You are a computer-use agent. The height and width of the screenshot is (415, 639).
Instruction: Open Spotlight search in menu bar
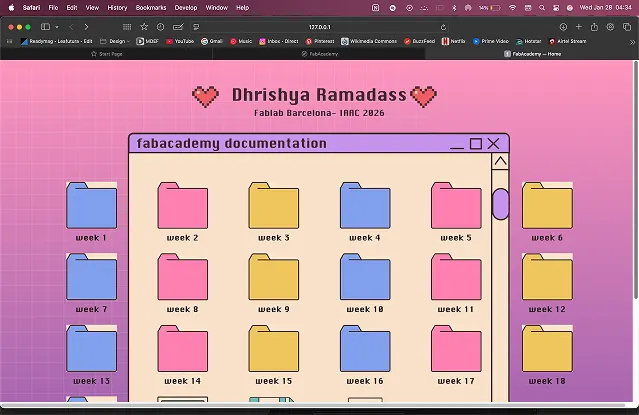point(542,8)
